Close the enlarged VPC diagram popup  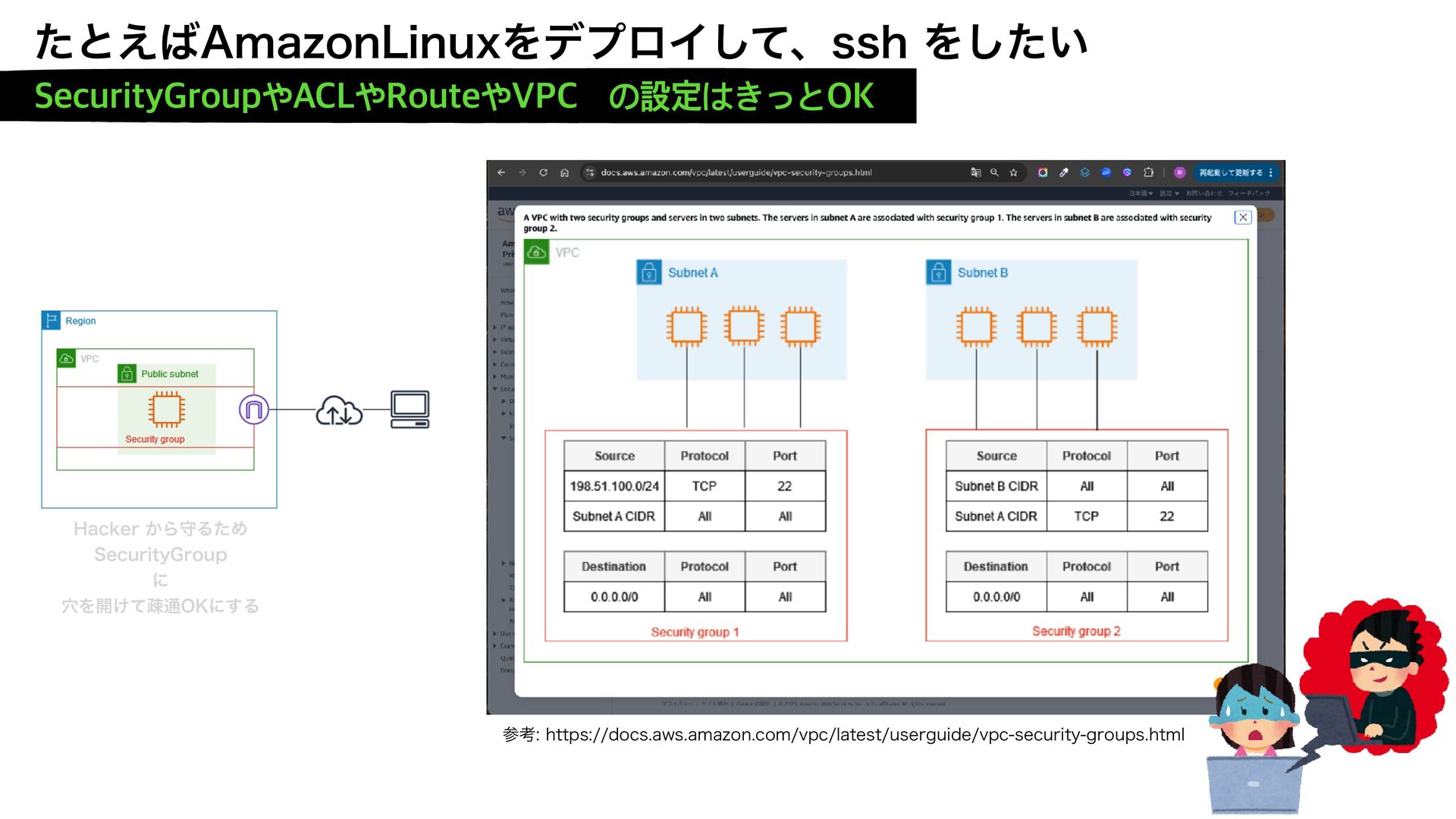point(1242,218)
